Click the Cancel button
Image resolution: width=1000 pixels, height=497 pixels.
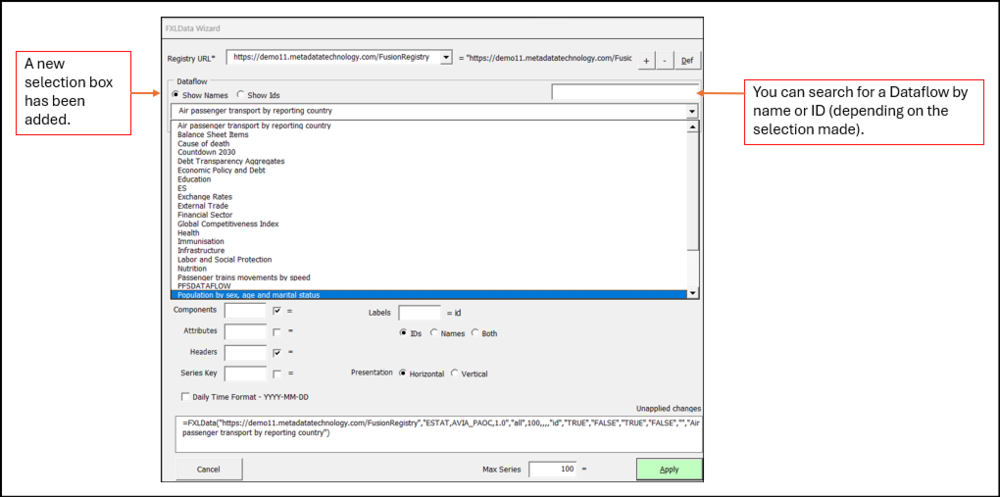208,469
